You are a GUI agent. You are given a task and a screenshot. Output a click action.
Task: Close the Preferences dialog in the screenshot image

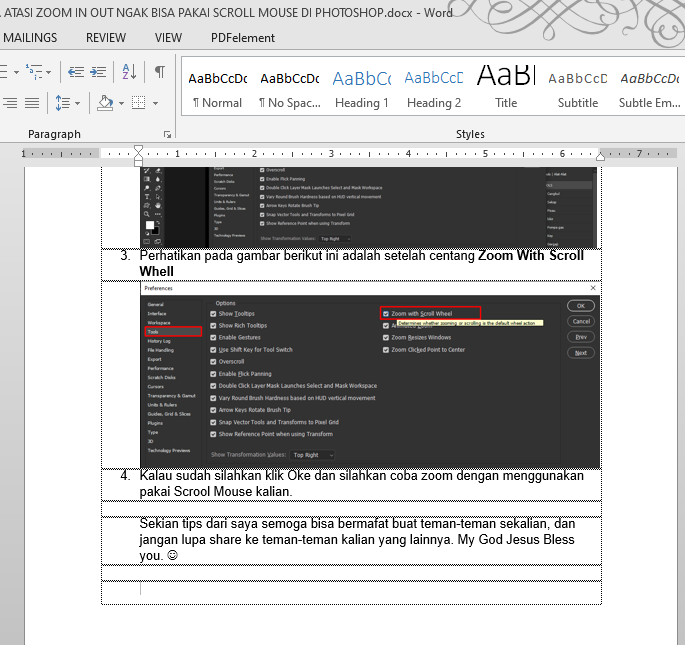click(593, 288)
